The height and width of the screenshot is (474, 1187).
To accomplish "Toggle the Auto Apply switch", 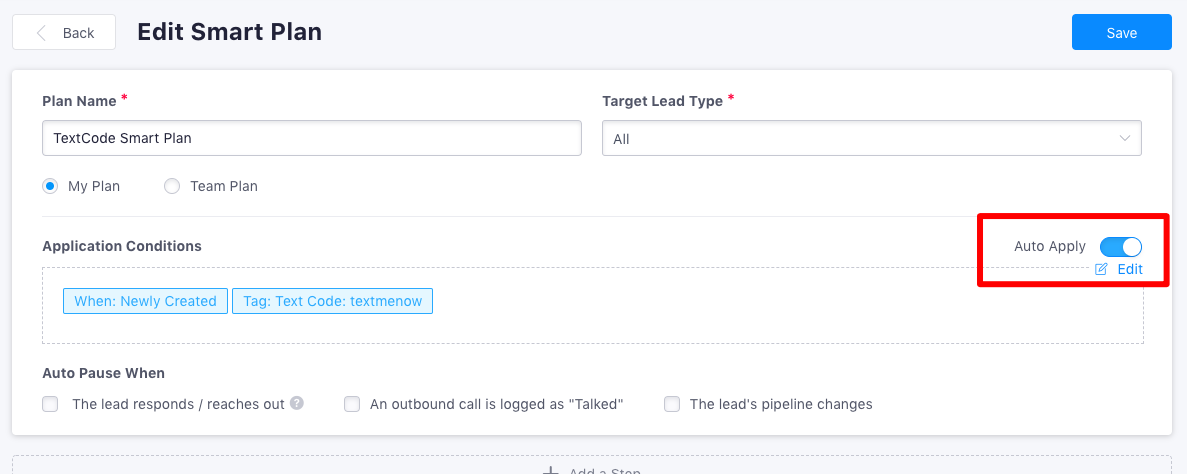I will pyautogui.click(x=1120, y=247).
